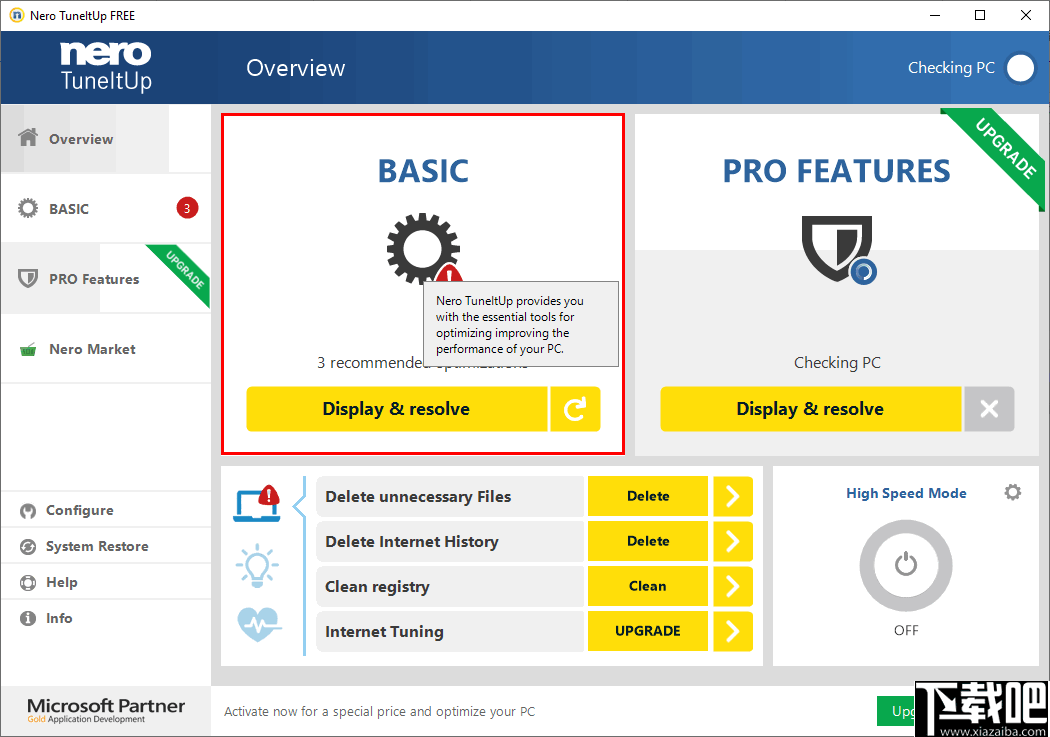Click the red 3 notification badge
Image resolution: width=1050 pixels, height=737 pixels.
point(187,208)
